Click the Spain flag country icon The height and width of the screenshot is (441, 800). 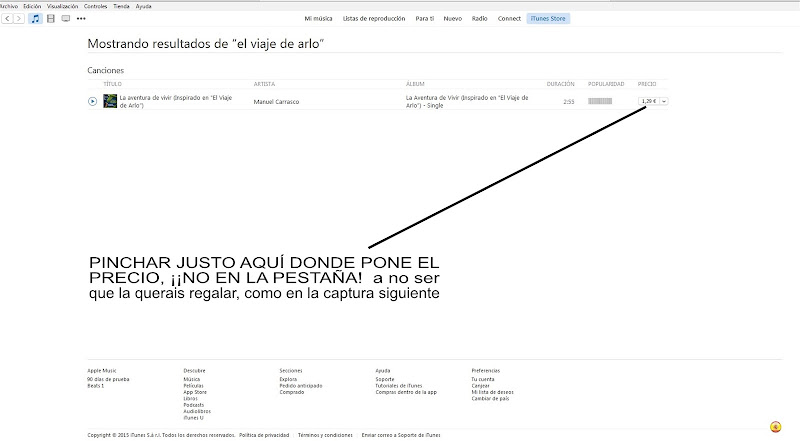pyautogui.click(x=776, y=426)
